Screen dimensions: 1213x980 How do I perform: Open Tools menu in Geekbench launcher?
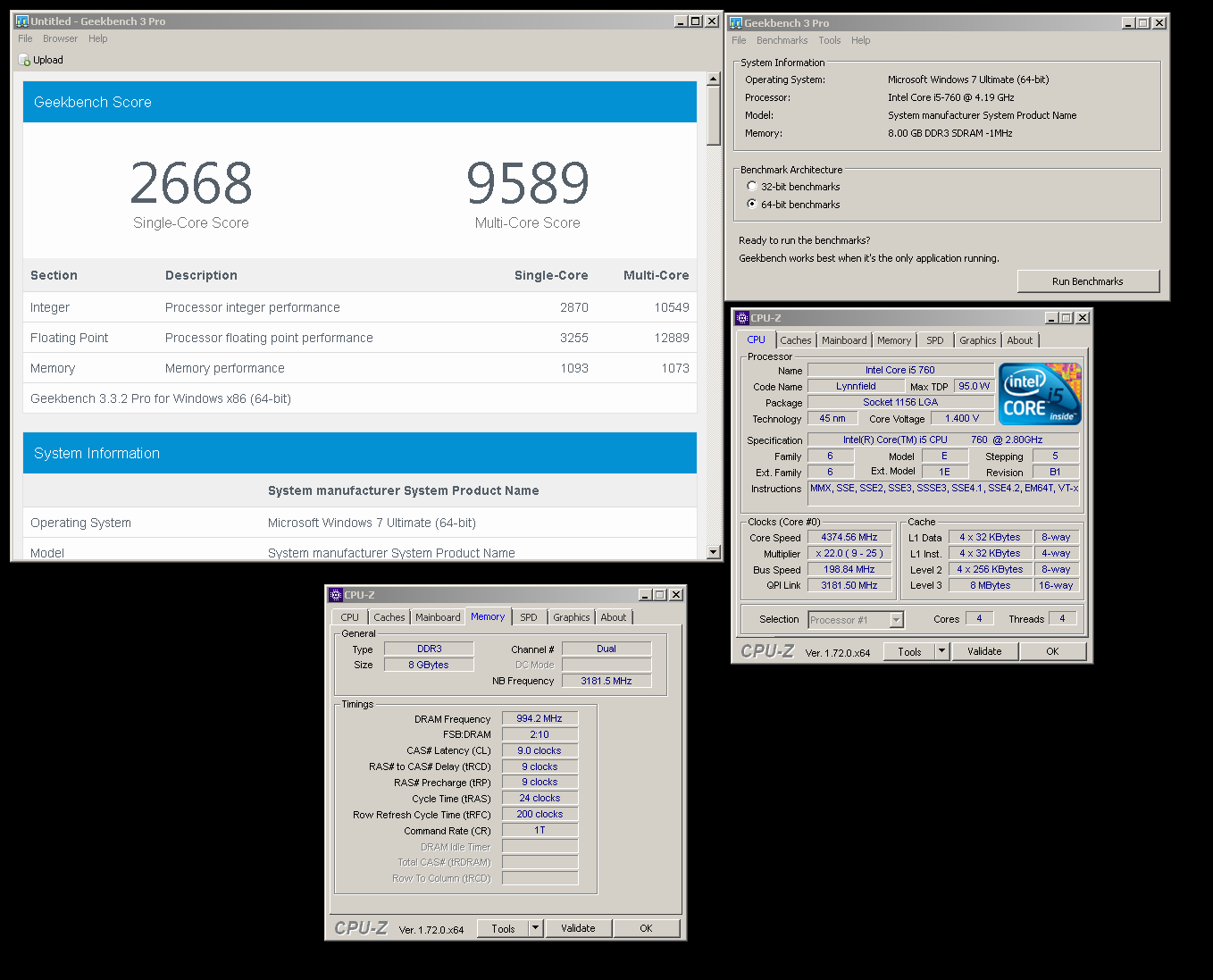(x=830, y=40)
